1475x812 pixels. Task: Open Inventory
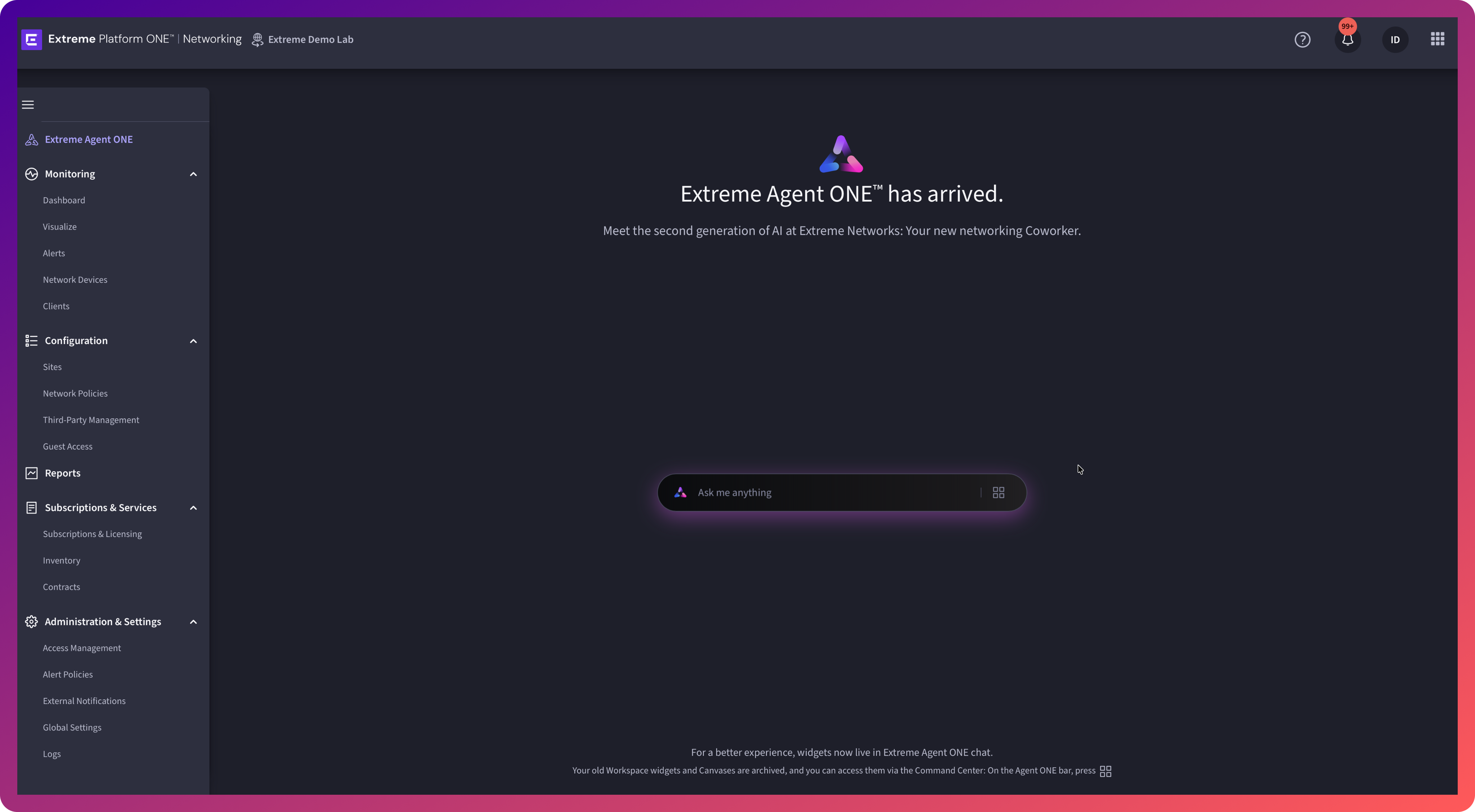[x=61, y=561]
